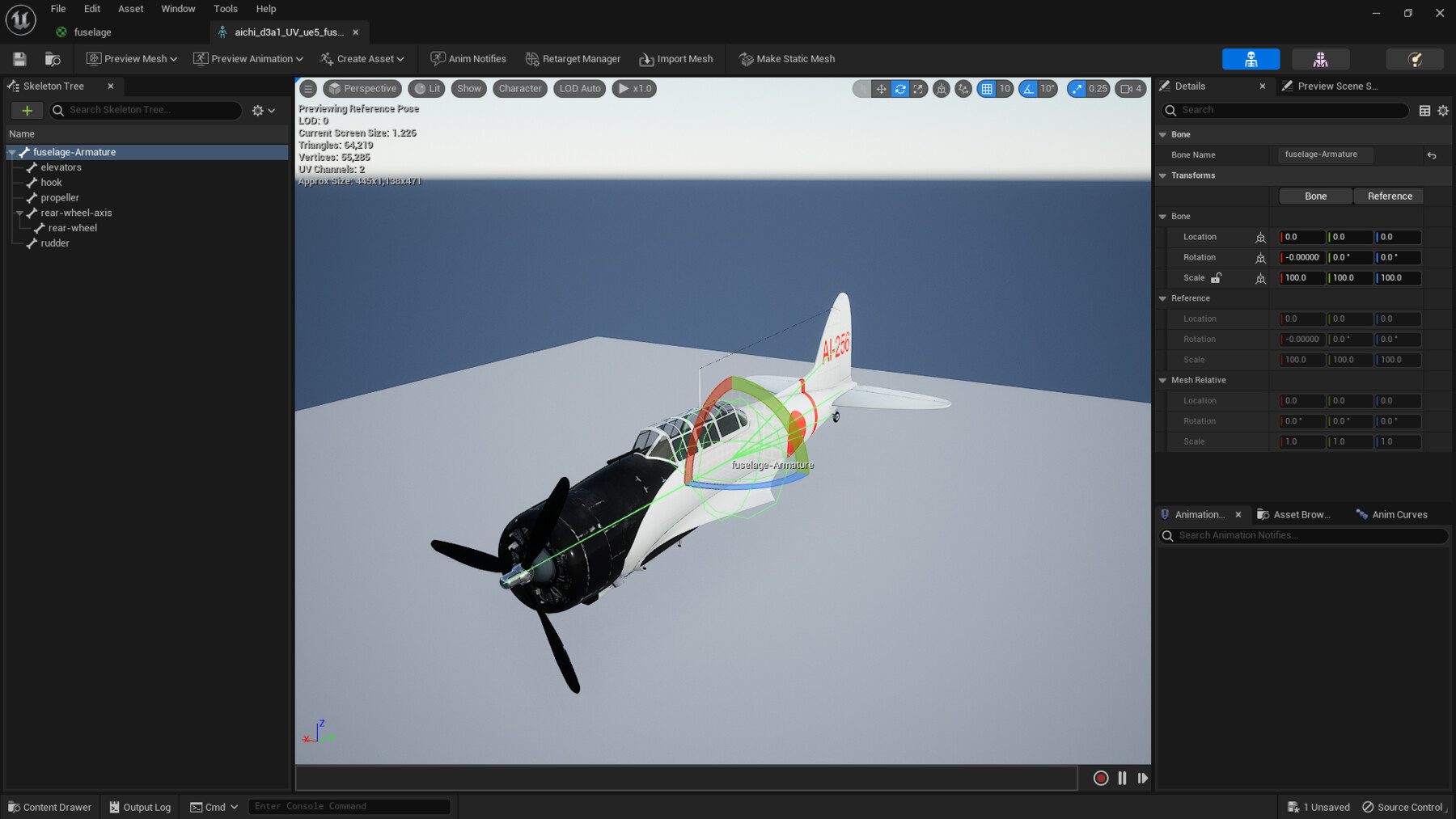Add a new item with the green plus
The width and height of the screenshot is (1456, 819).
click(27, 111)
